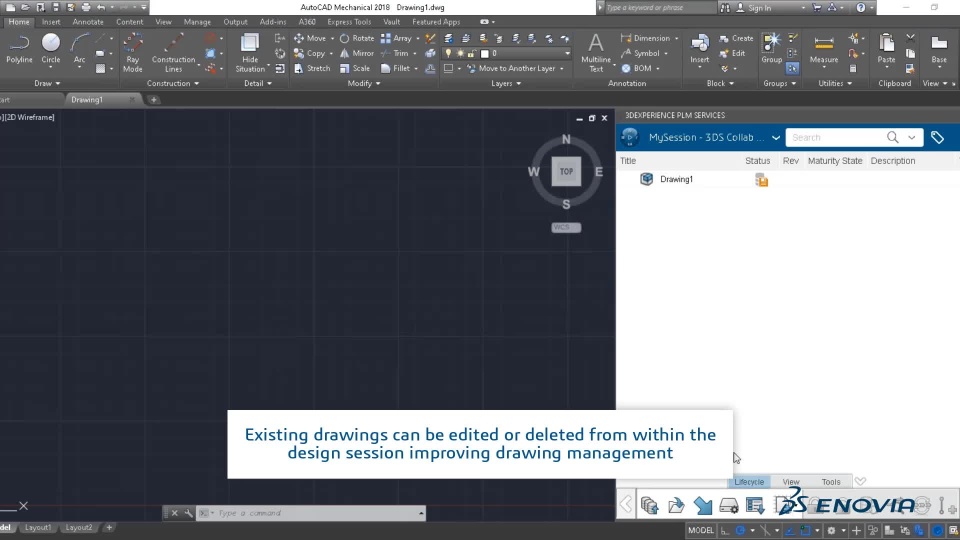Open the layer name dropdown showing 0
Image resolution: width=960 pixels, height=540 pixels.
[567, 53]
